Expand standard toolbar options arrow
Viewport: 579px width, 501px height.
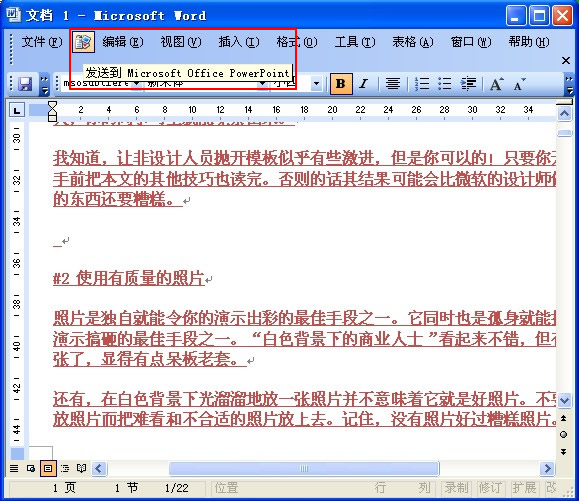[x=44, y=84]
